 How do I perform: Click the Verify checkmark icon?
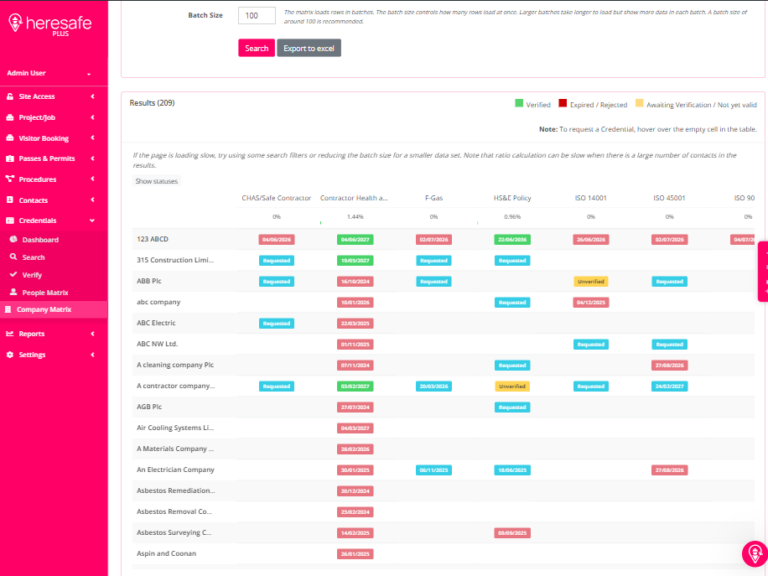[x=14, y=275]
